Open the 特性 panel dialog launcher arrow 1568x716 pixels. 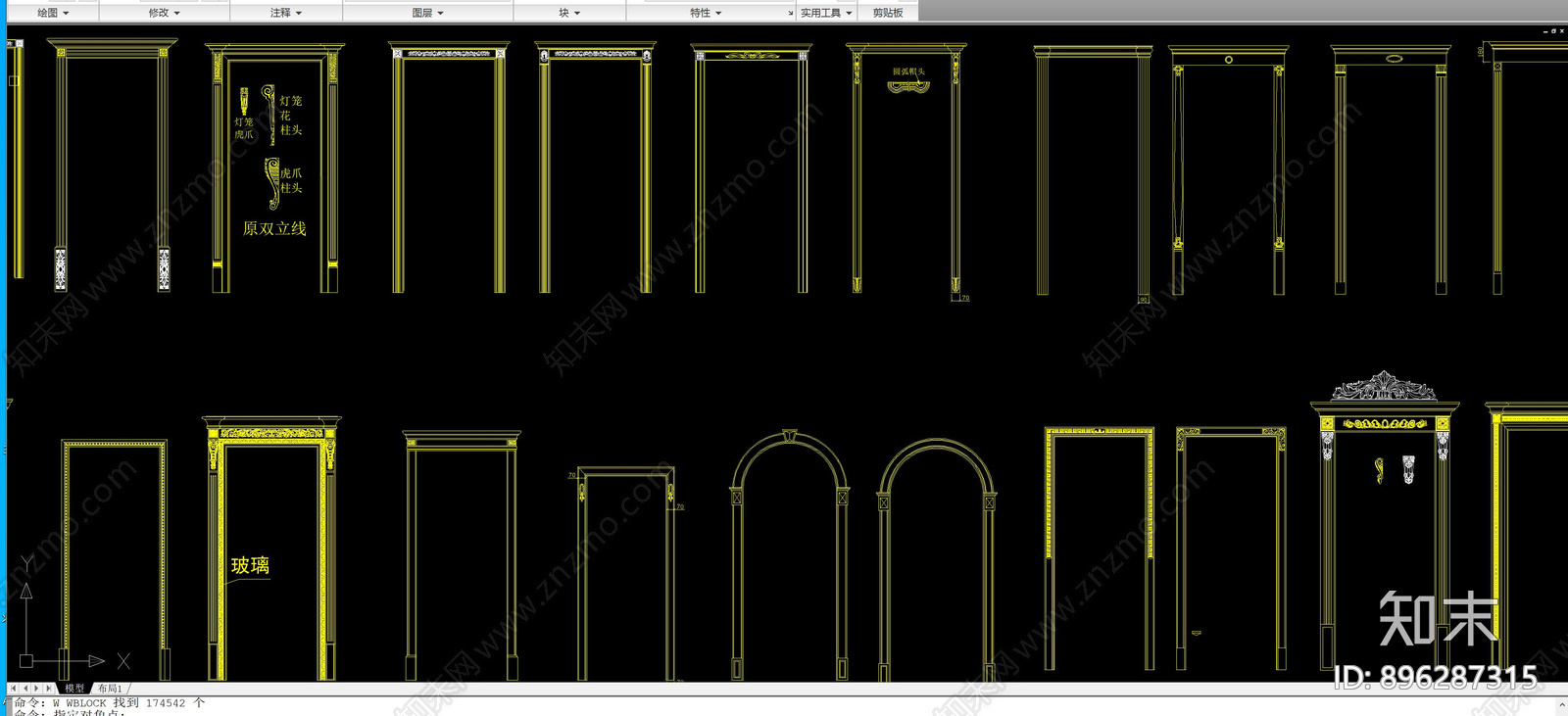(791, 14)
